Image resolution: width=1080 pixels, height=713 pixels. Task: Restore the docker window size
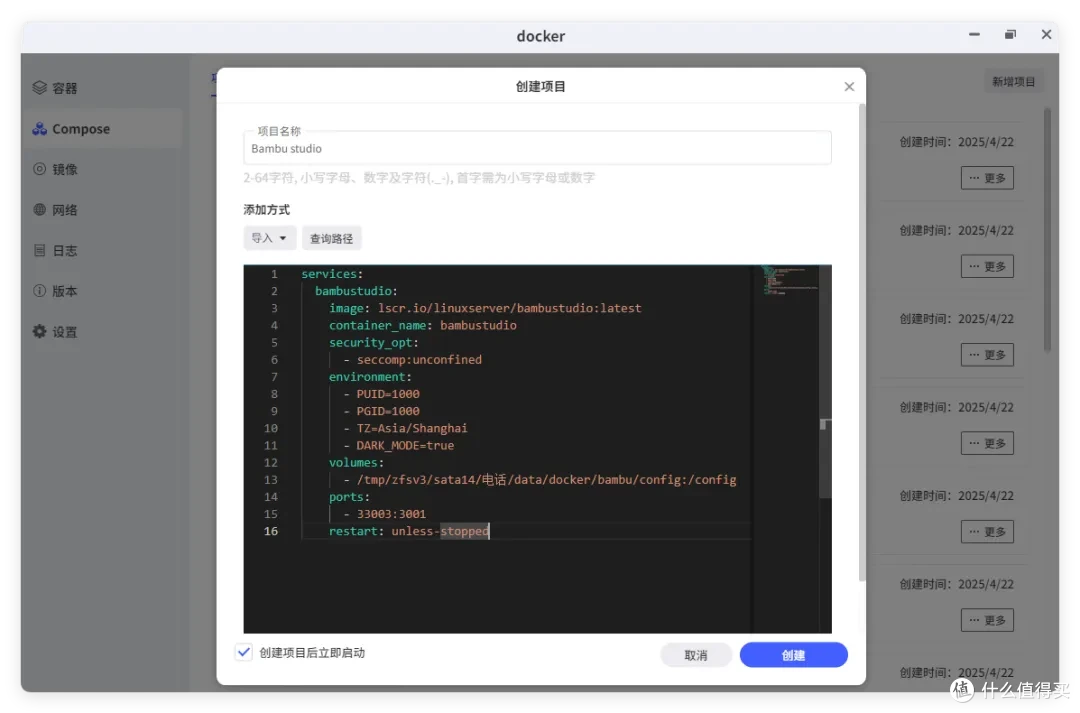pos(1010,34)
